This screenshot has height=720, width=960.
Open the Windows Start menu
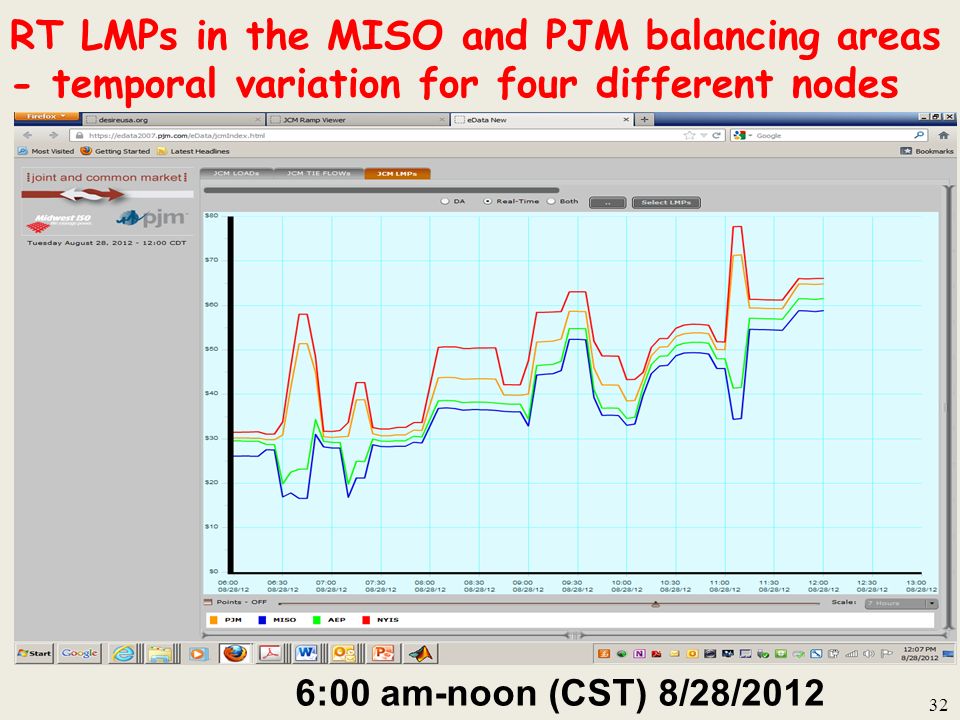click(35, 653)
